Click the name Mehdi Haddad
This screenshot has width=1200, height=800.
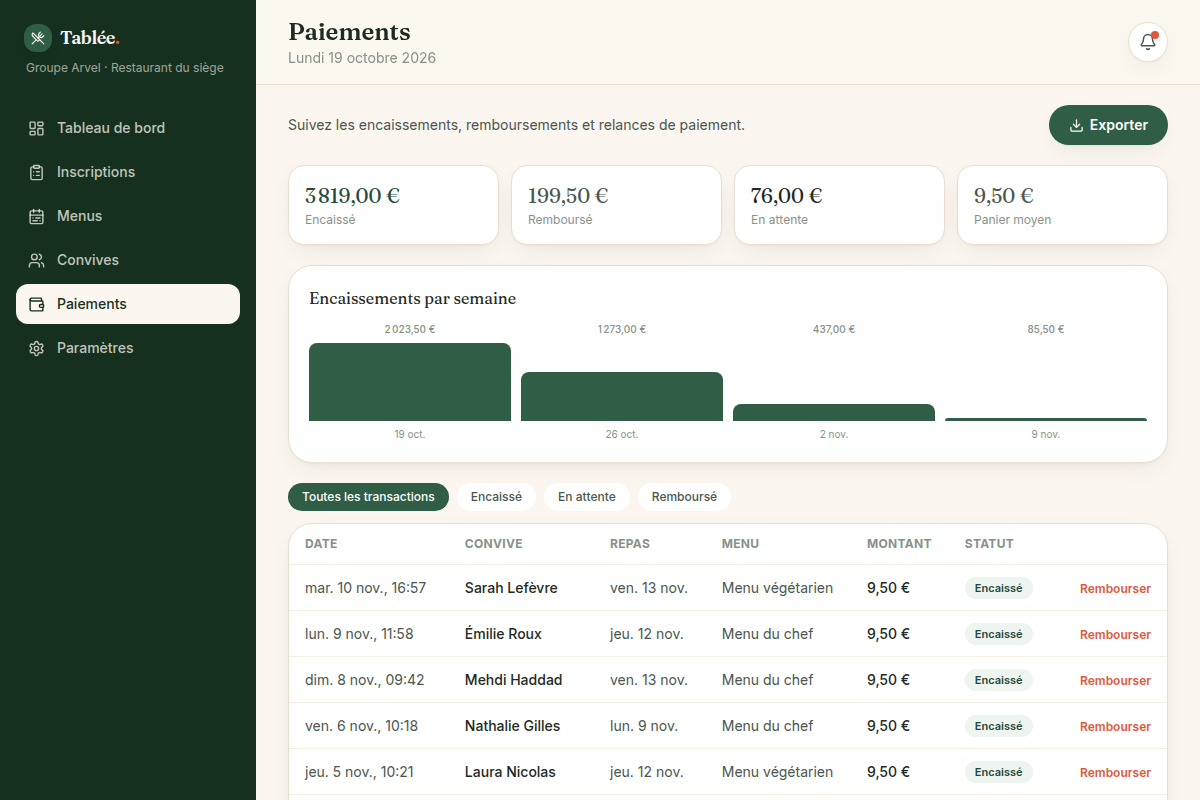[513, 680]
